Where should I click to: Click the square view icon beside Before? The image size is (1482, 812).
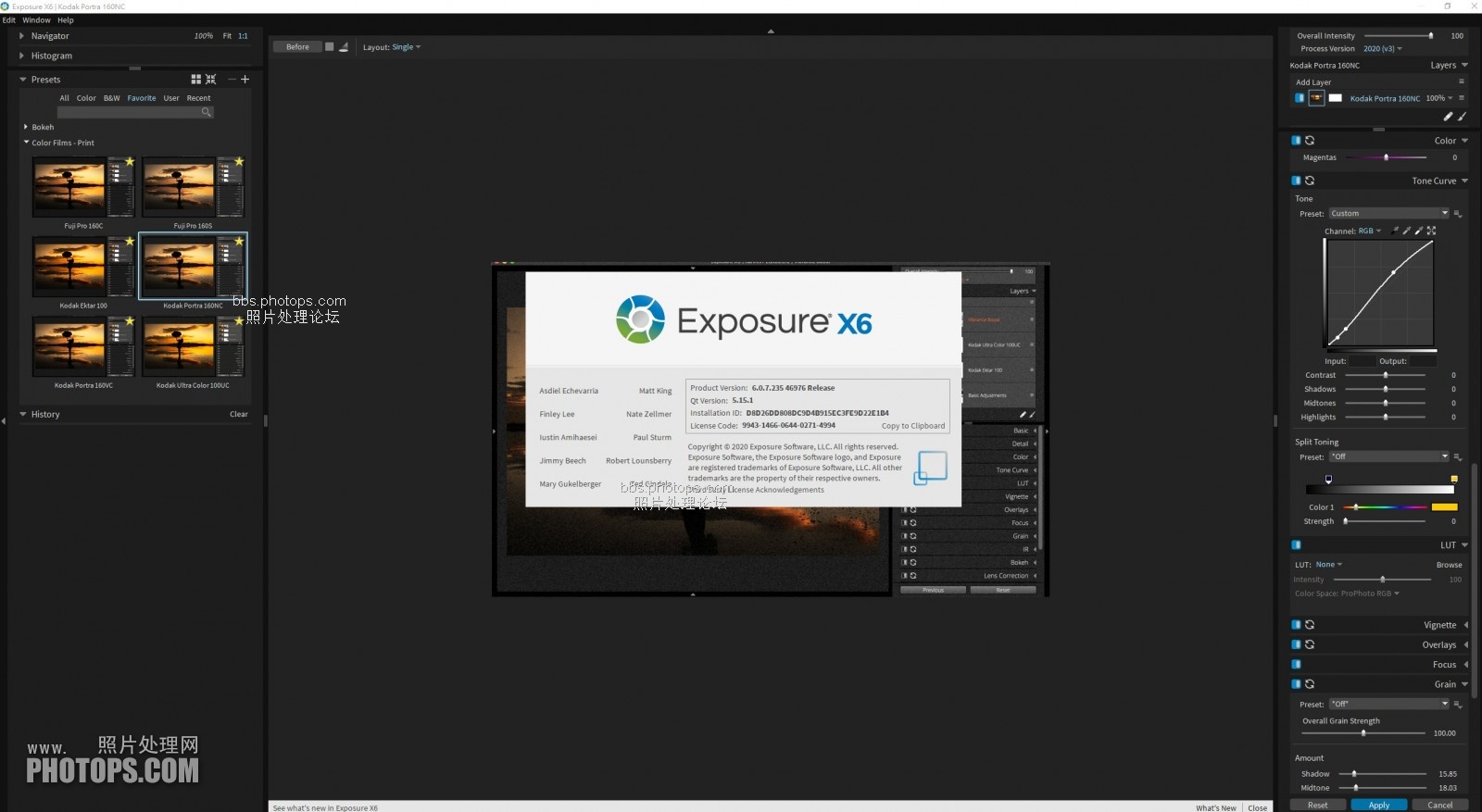coord(329,47)
